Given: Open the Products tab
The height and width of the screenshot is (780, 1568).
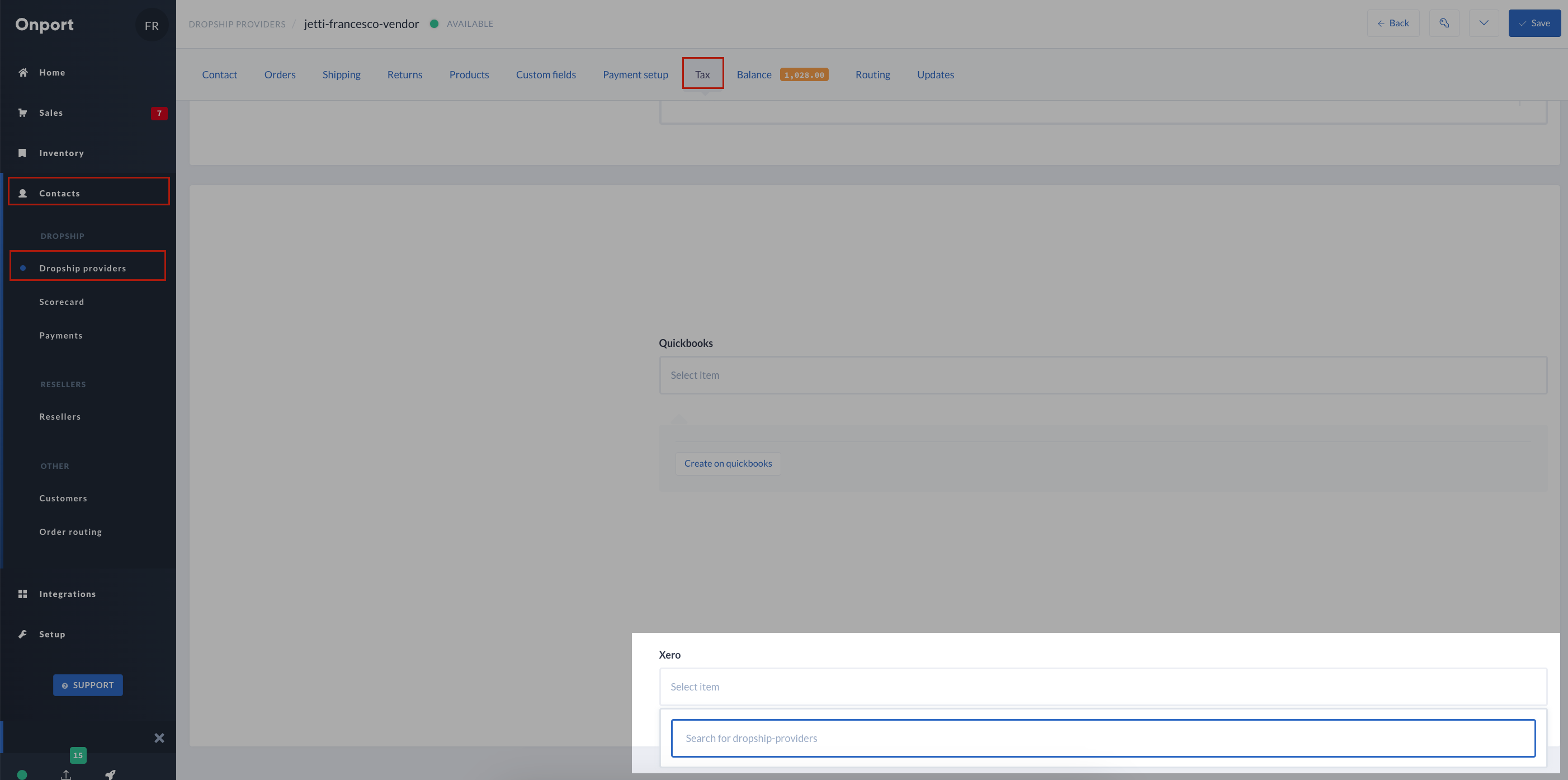Looking at the screenshot, I should (469, 74).
